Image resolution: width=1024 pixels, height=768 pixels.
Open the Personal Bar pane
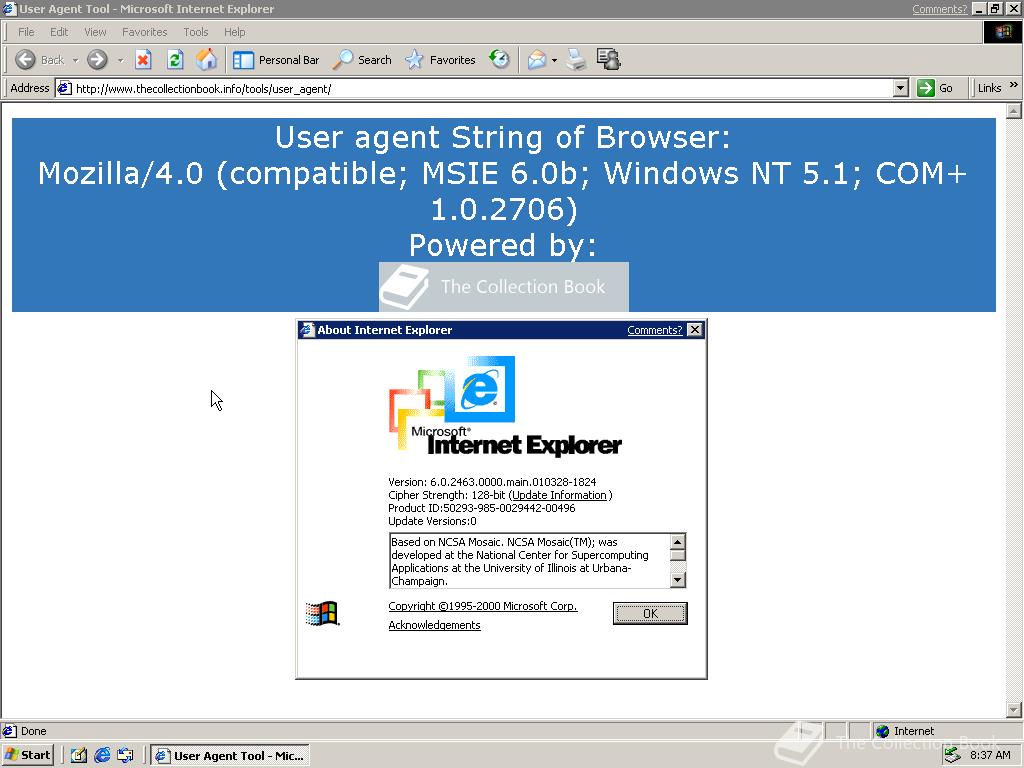(276, 60)
